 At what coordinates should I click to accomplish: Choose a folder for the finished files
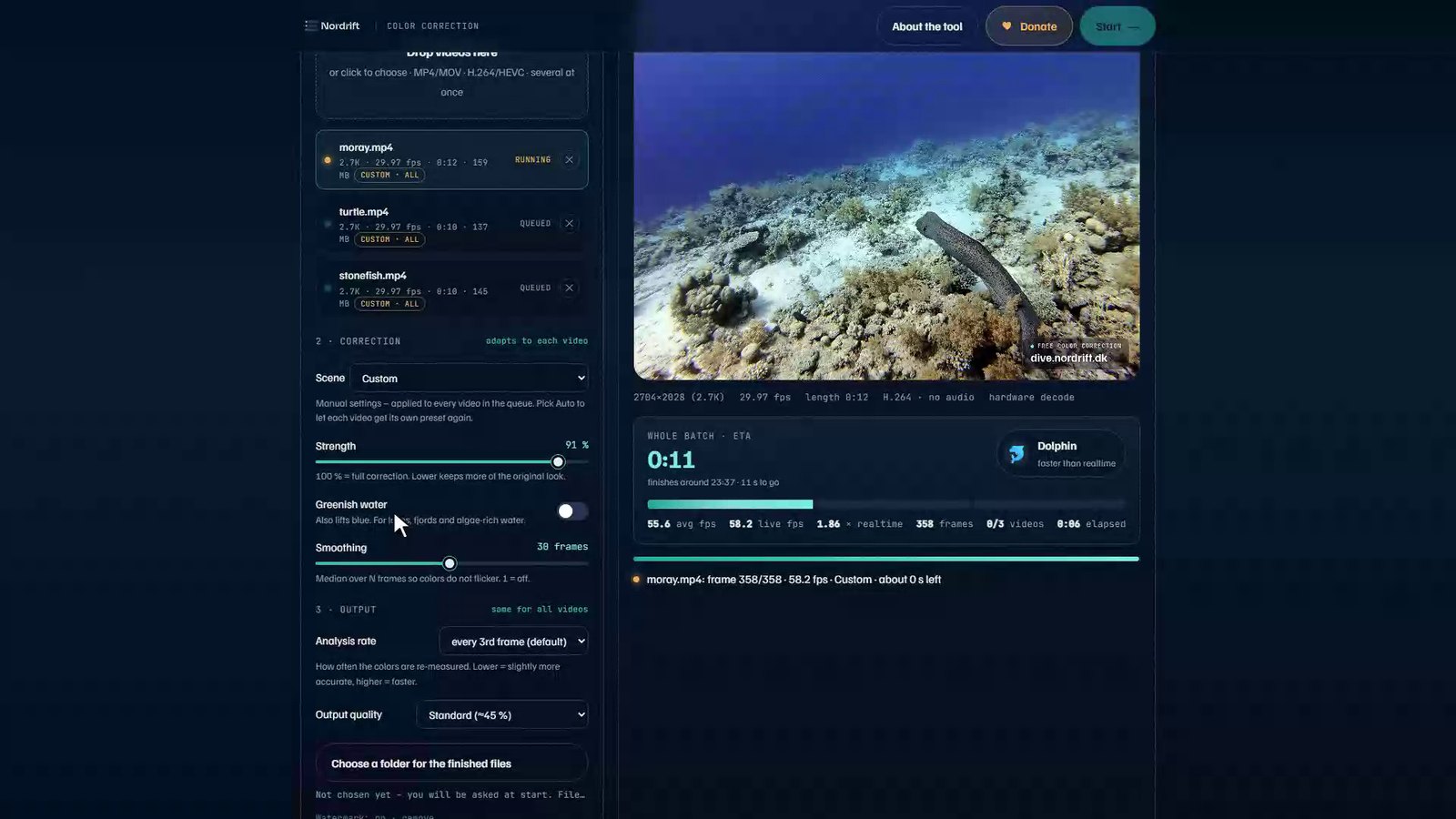[x=451, y=763]
